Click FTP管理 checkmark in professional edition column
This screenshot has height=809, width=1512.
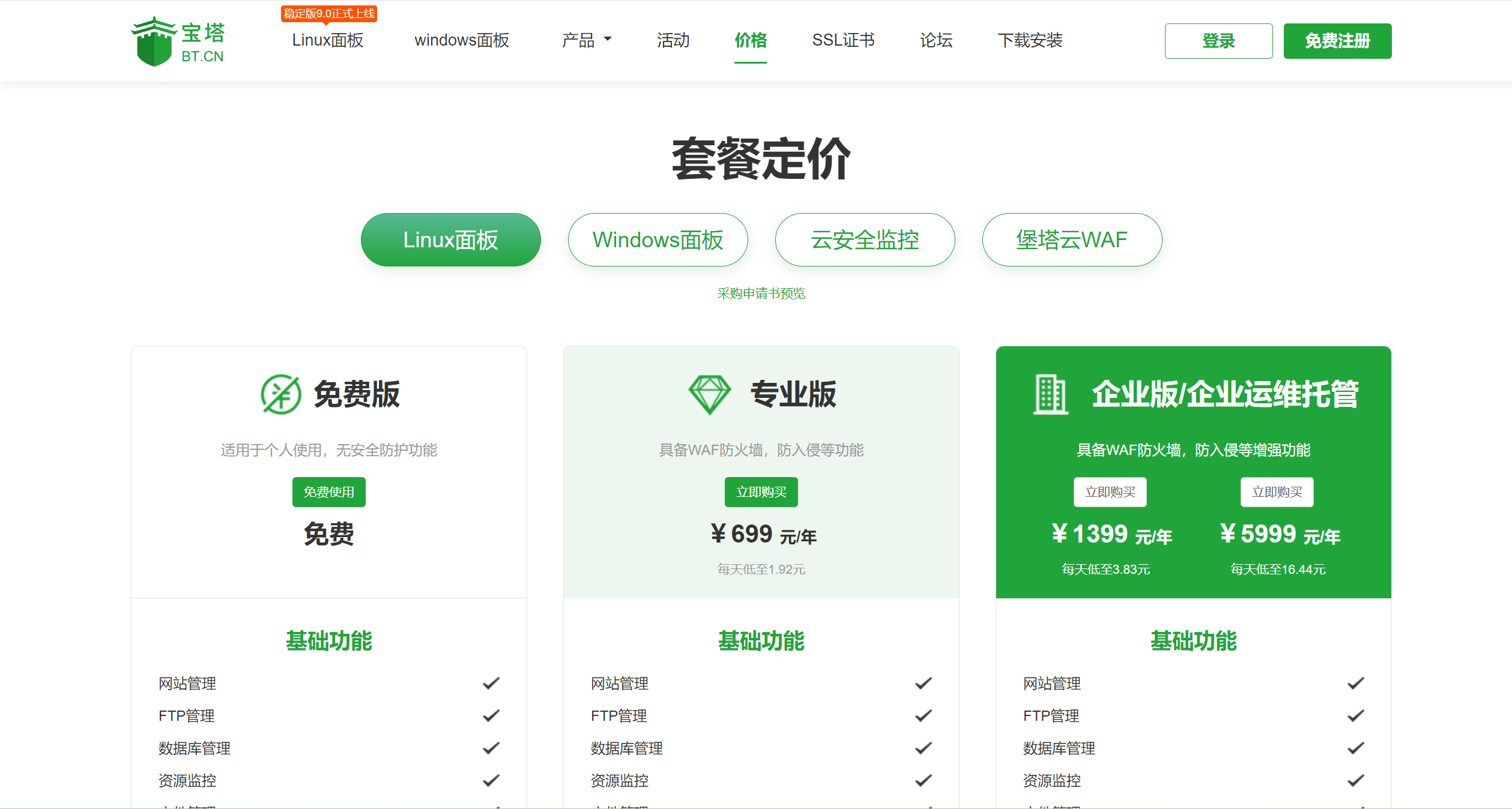(923, 716)
